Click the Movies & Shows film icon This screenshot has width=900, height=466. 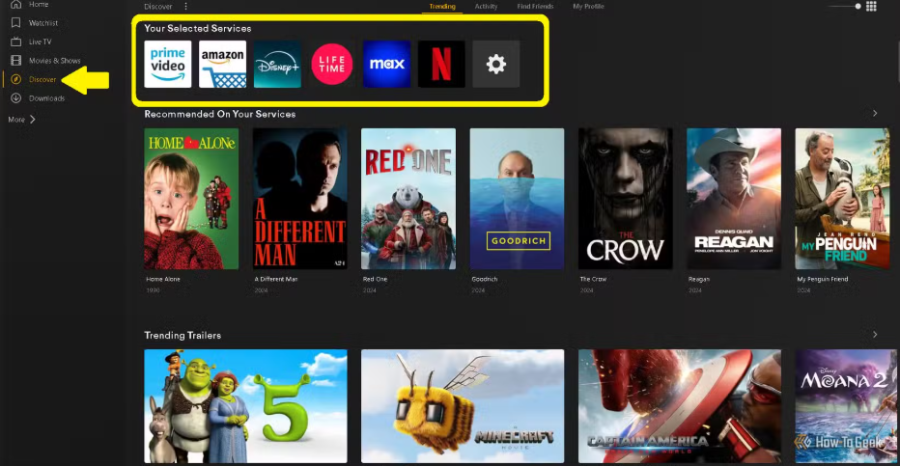(16, 60)
